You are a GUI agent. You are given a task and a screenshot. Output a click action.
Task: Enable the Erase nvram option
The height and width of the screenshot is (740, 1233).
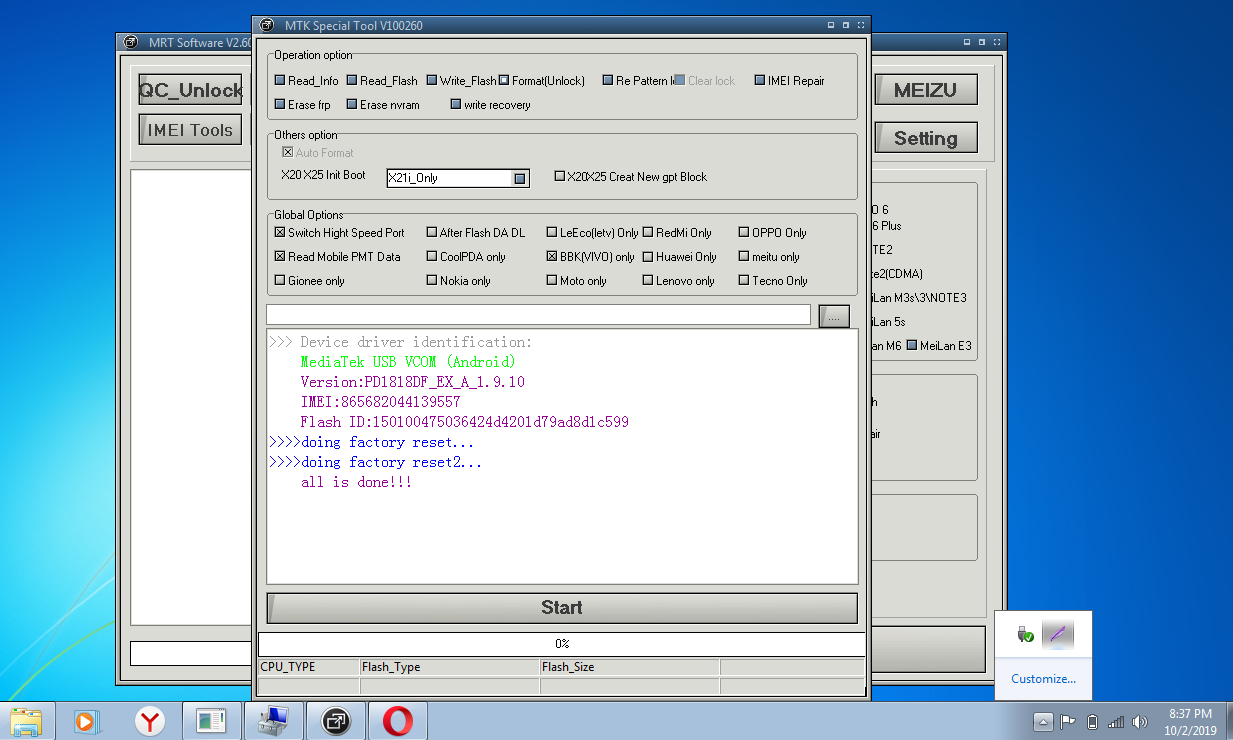[x=352, y=105]
